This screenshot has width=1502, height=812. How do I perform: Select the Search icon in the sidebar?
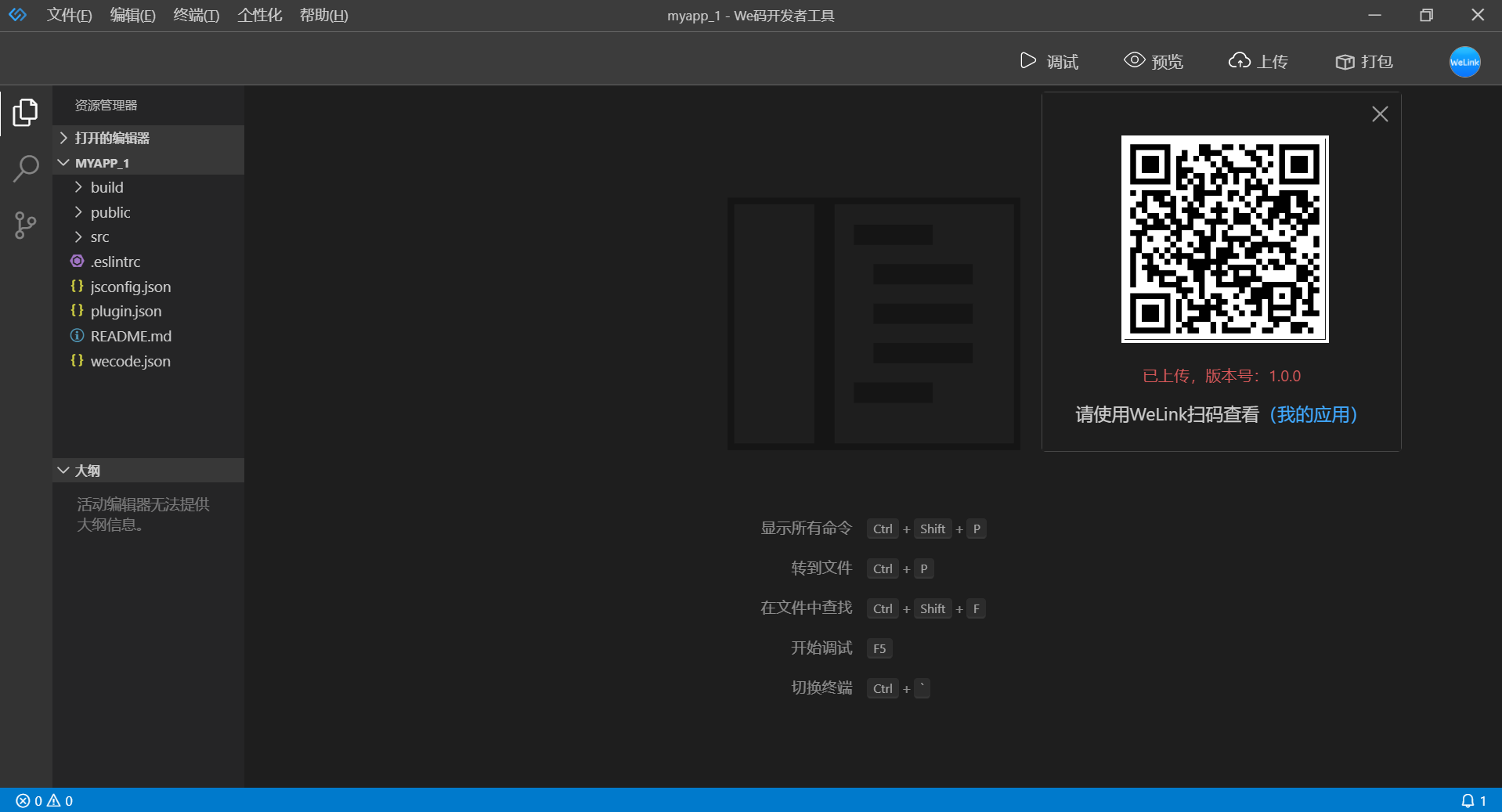[x=25, y=168]
